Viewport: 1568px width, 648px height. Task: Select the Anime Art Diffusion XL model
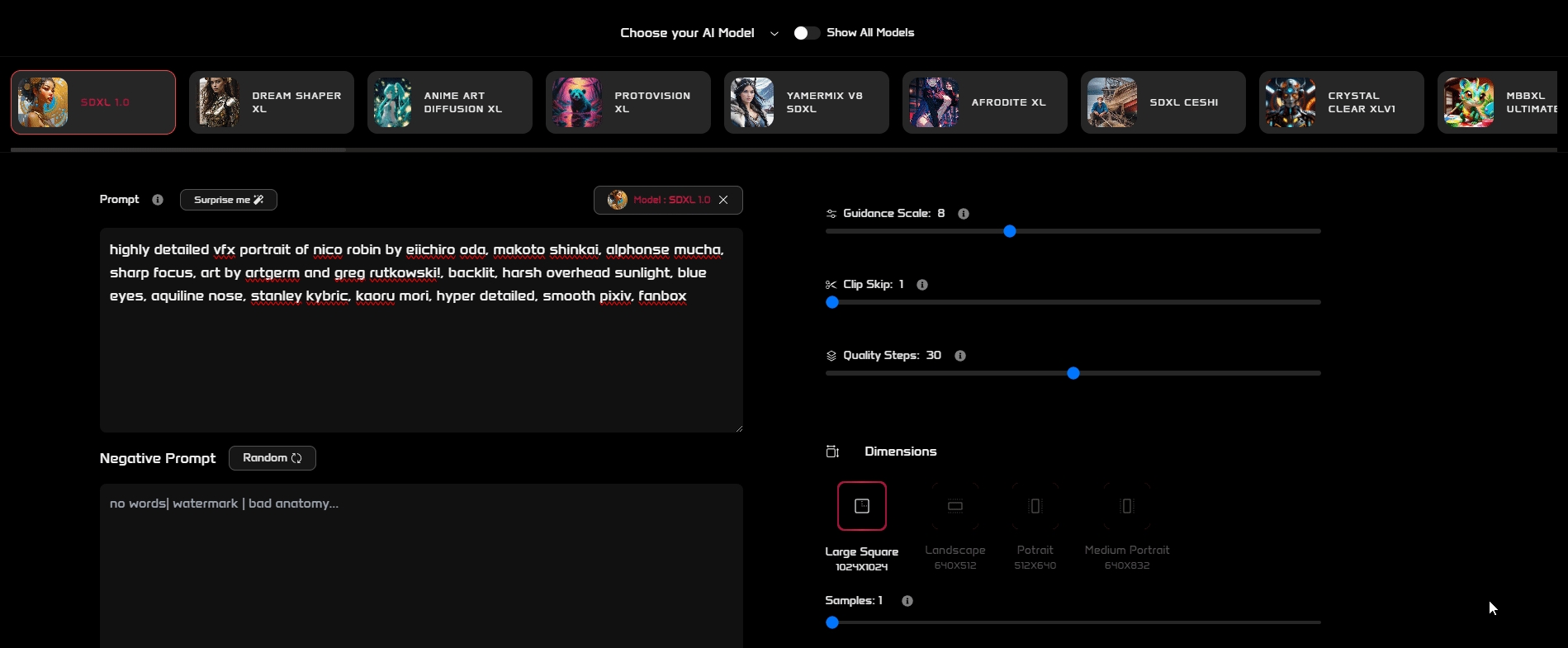(x=450, y=102)
